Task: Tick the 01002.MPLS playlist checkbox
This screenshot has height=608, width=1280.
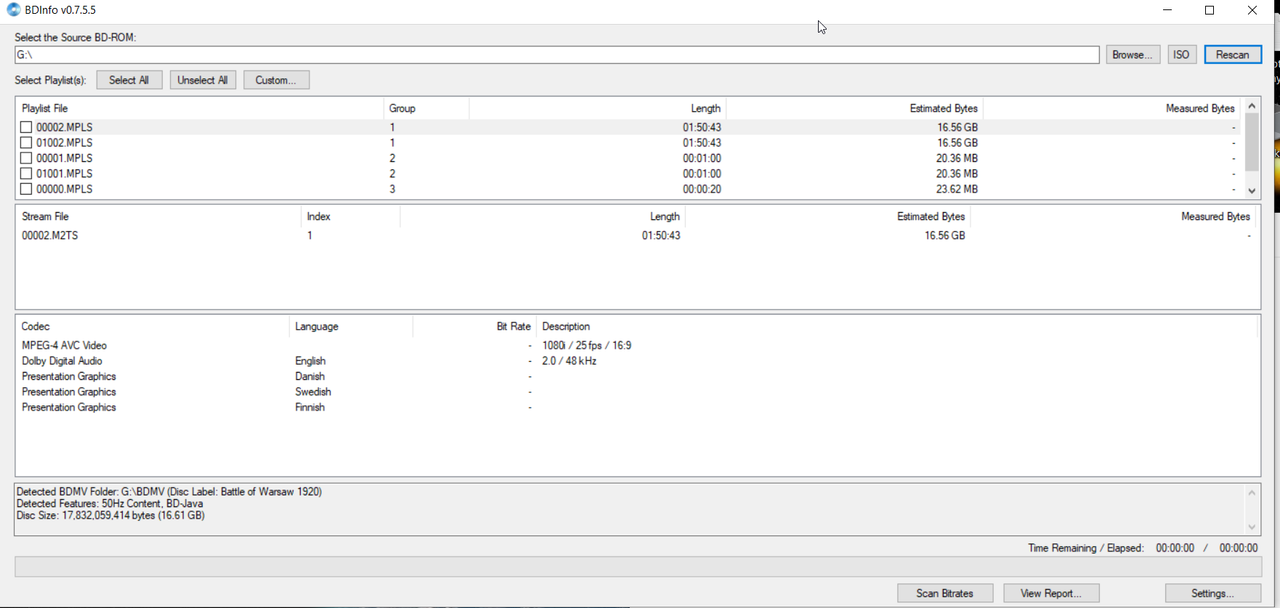Action: [x=26, y=143]
